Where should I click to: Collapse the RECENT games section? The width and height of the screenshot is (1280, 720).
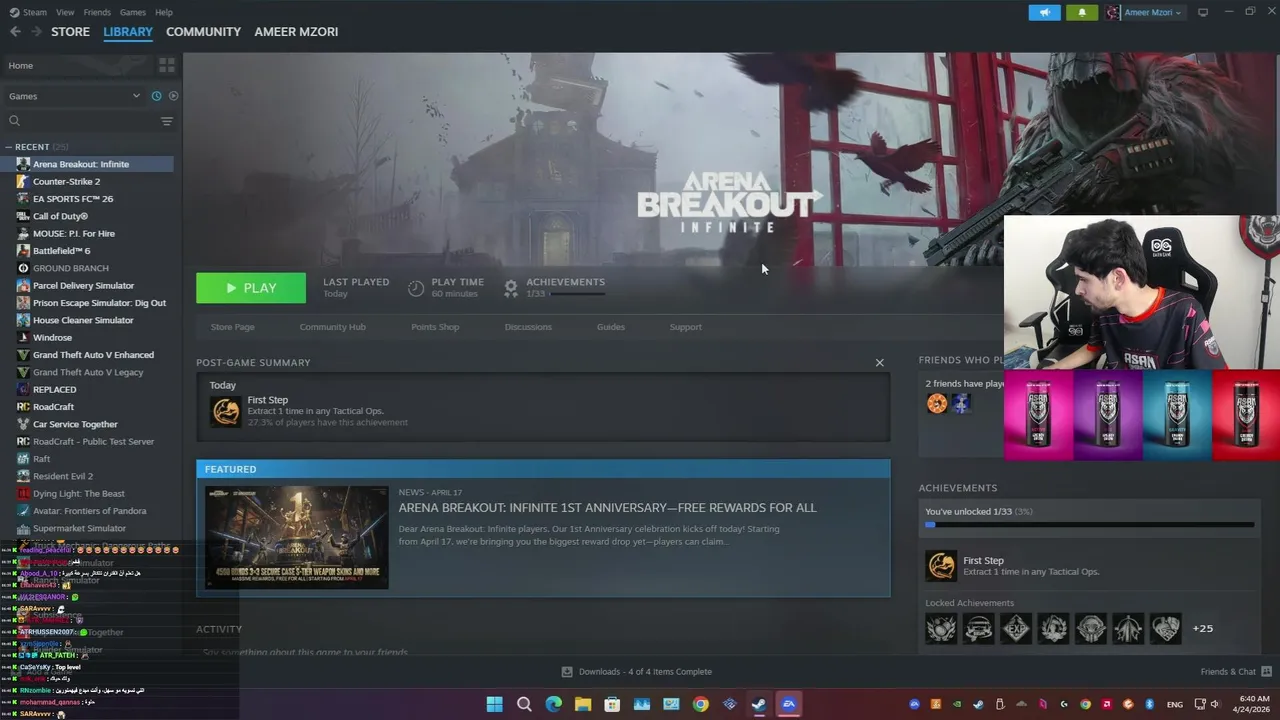pyautogui.click(x=9, y=147)
